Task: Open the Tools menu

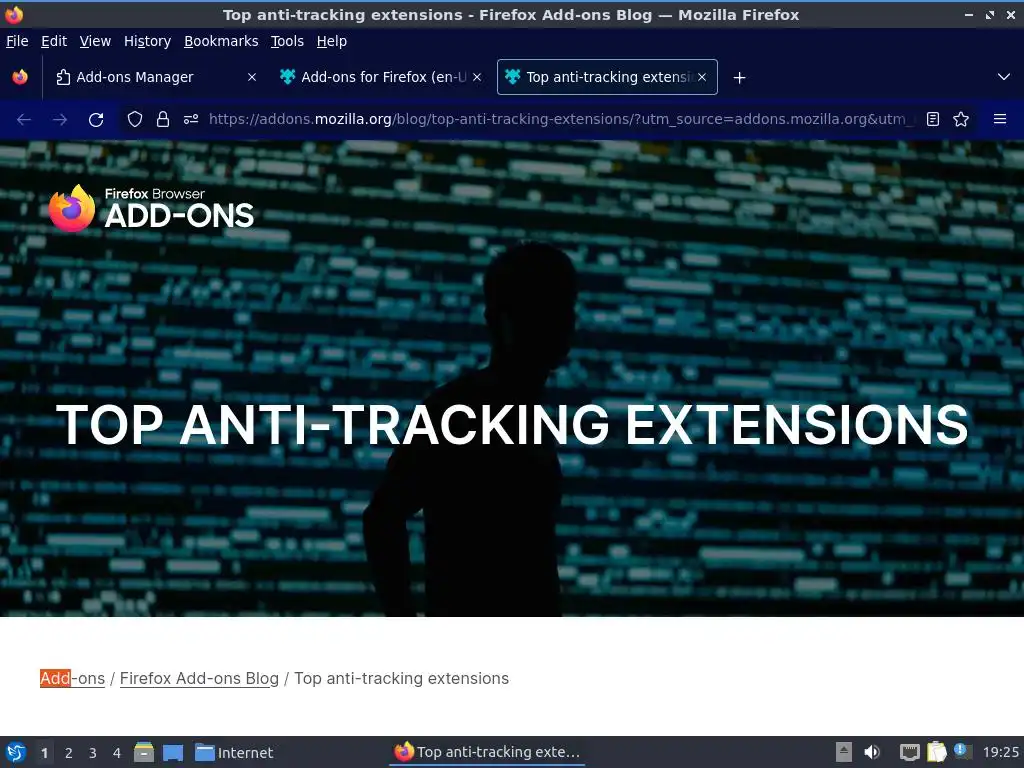Action: pyautogui.click(x=287, y=41)
